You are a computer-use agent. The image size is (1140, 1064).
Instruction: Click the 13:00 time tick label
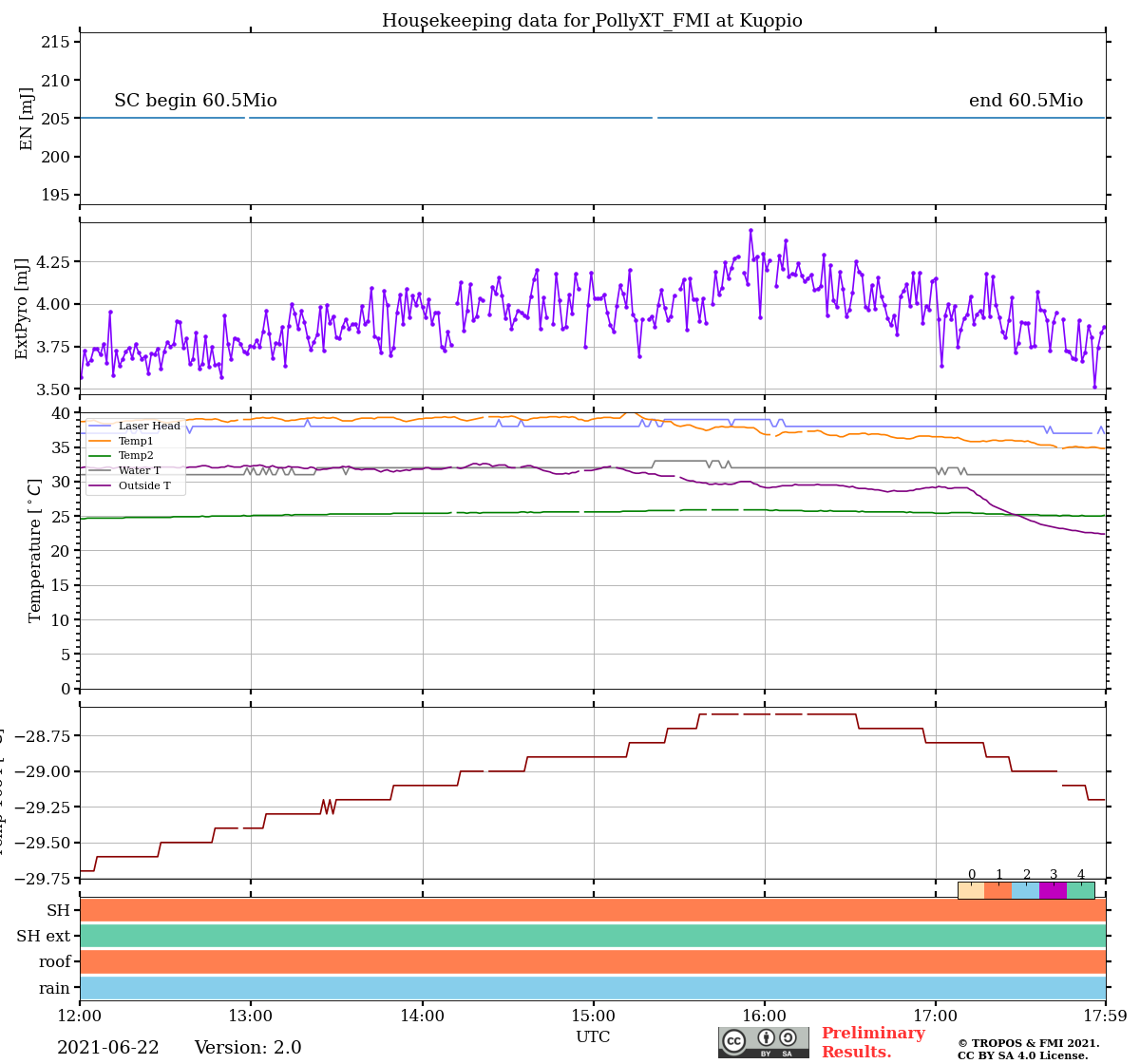point(251,1016)
